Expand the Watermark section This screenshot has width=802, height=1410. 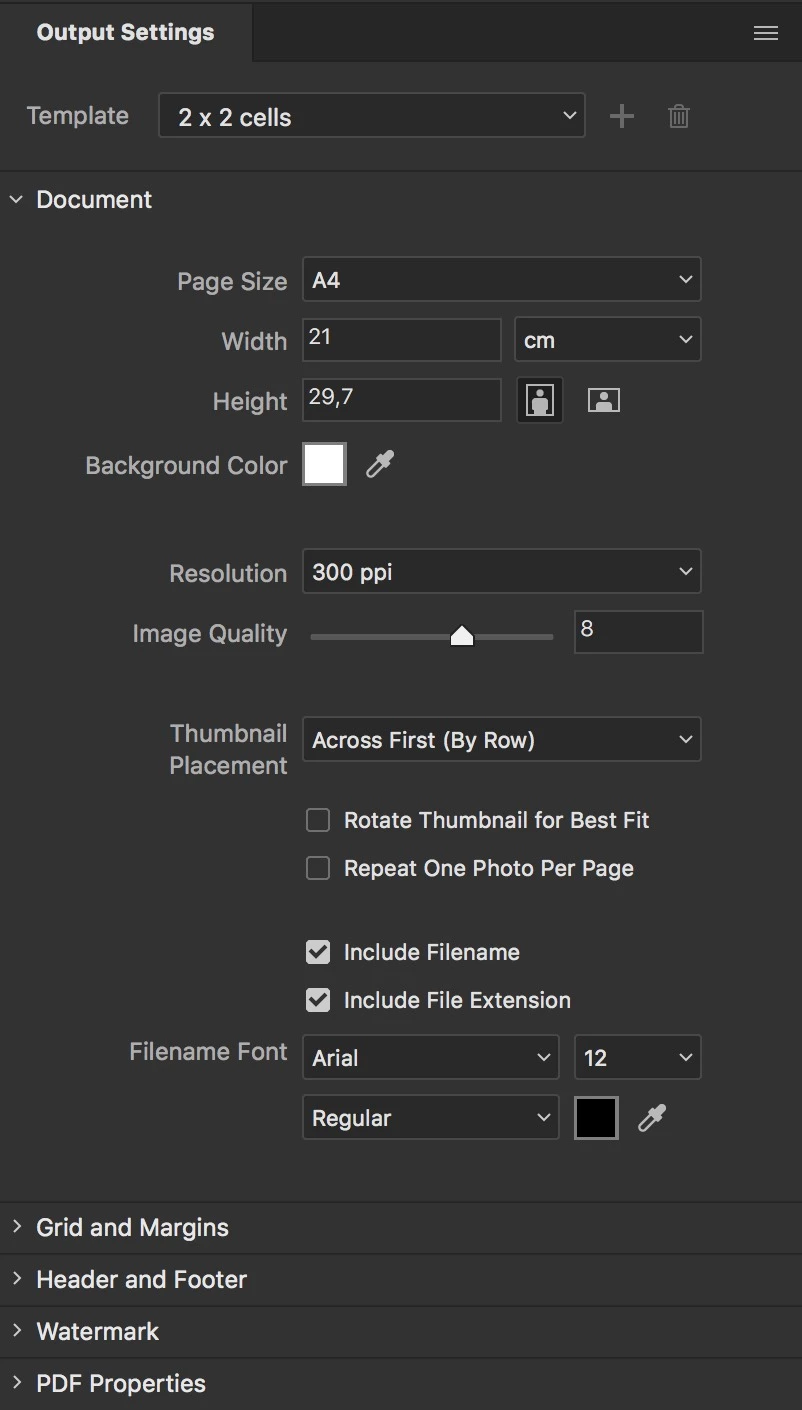[x=97, y=1331]
